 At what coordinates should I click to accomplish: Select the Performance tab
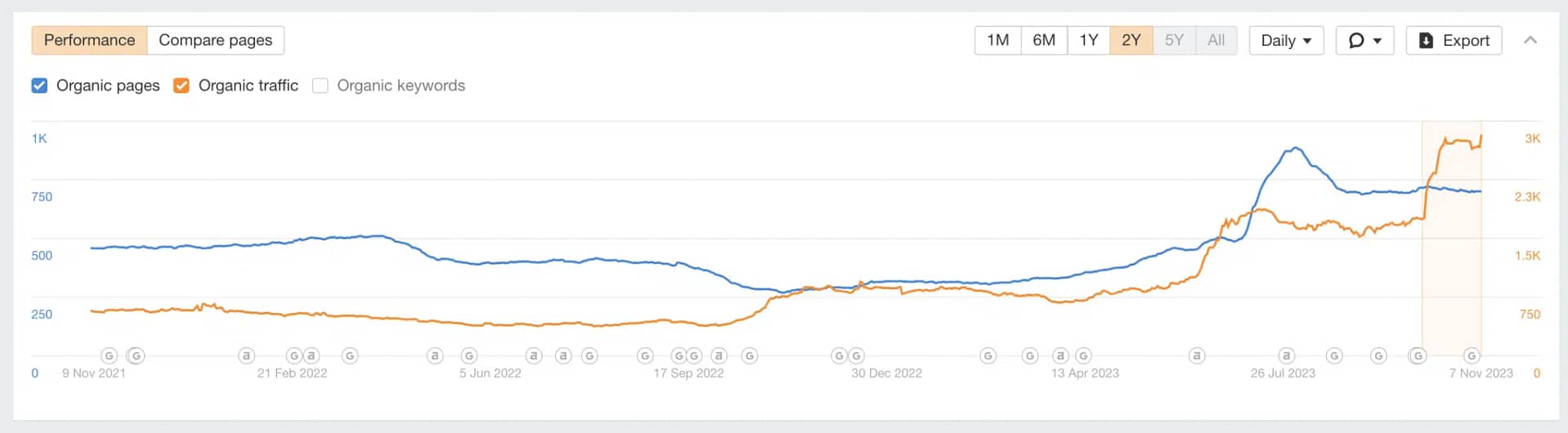point(89,40)
